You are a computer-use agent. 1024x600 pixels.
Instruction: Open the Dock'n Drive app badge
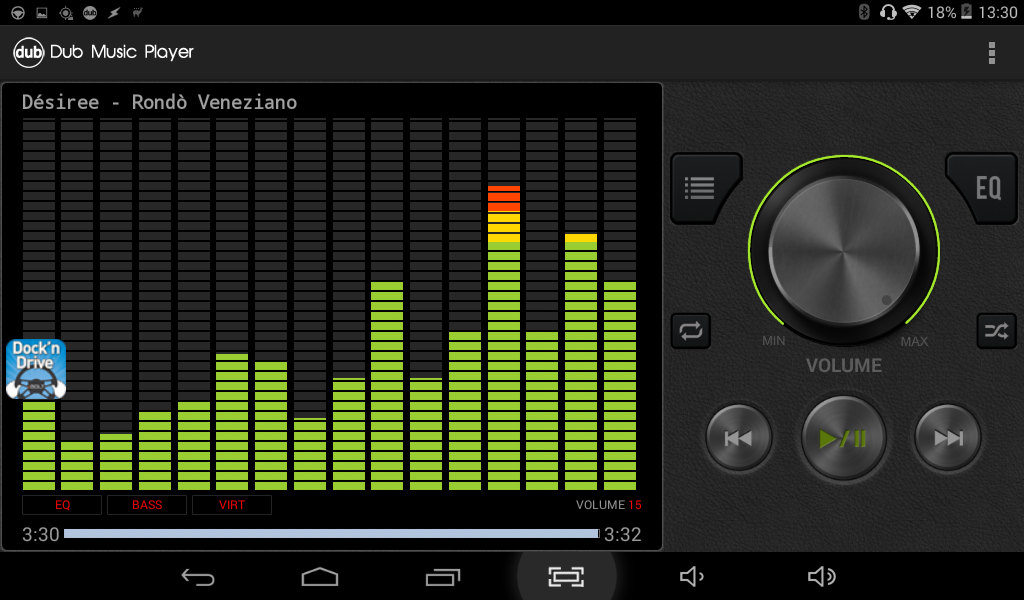36,369
